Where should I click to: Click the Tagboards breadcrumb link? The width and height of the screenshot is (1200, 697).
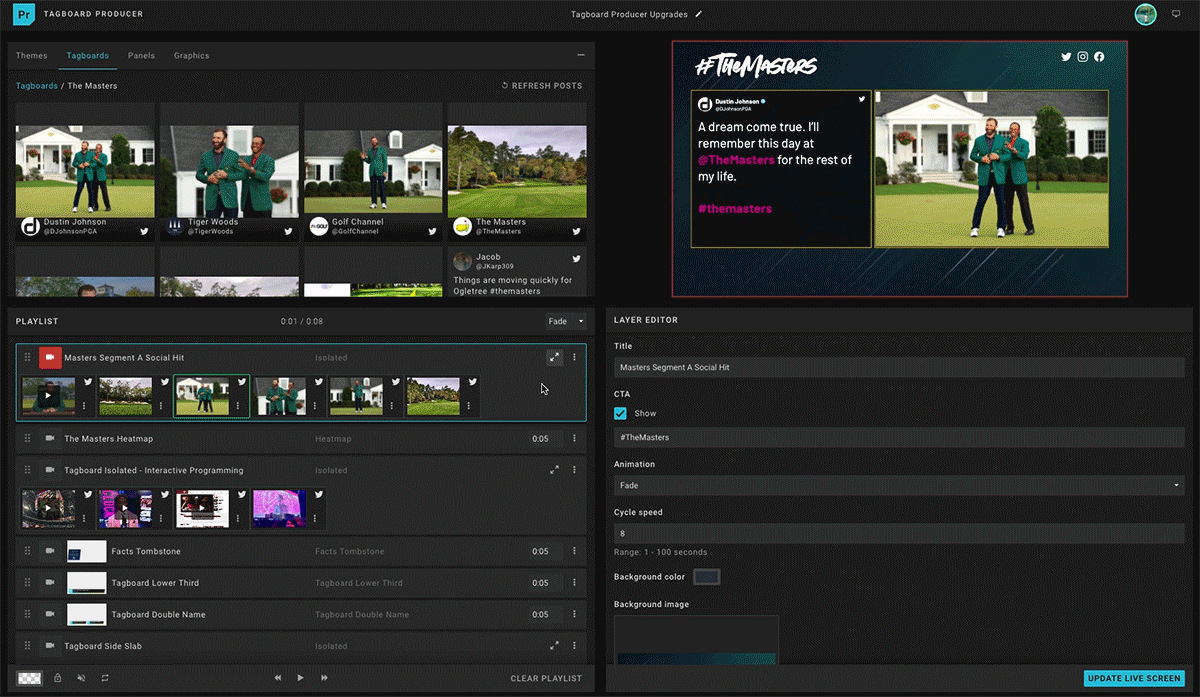37,86
